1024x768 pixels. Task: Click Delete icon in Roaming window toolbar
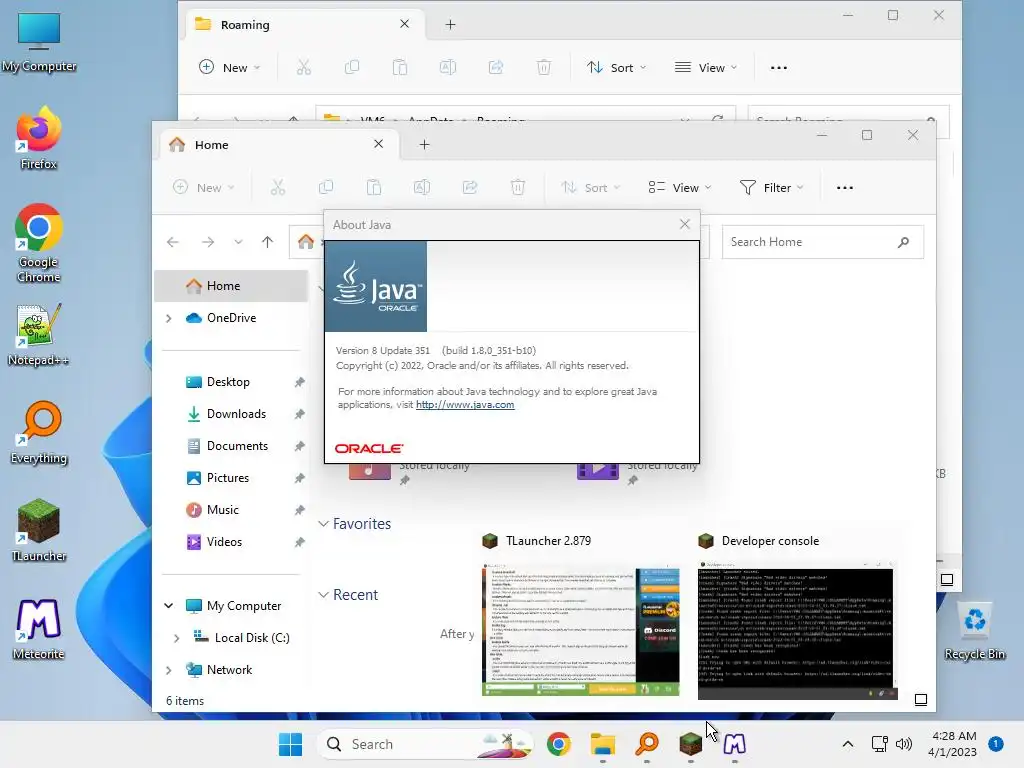(544, 67)
